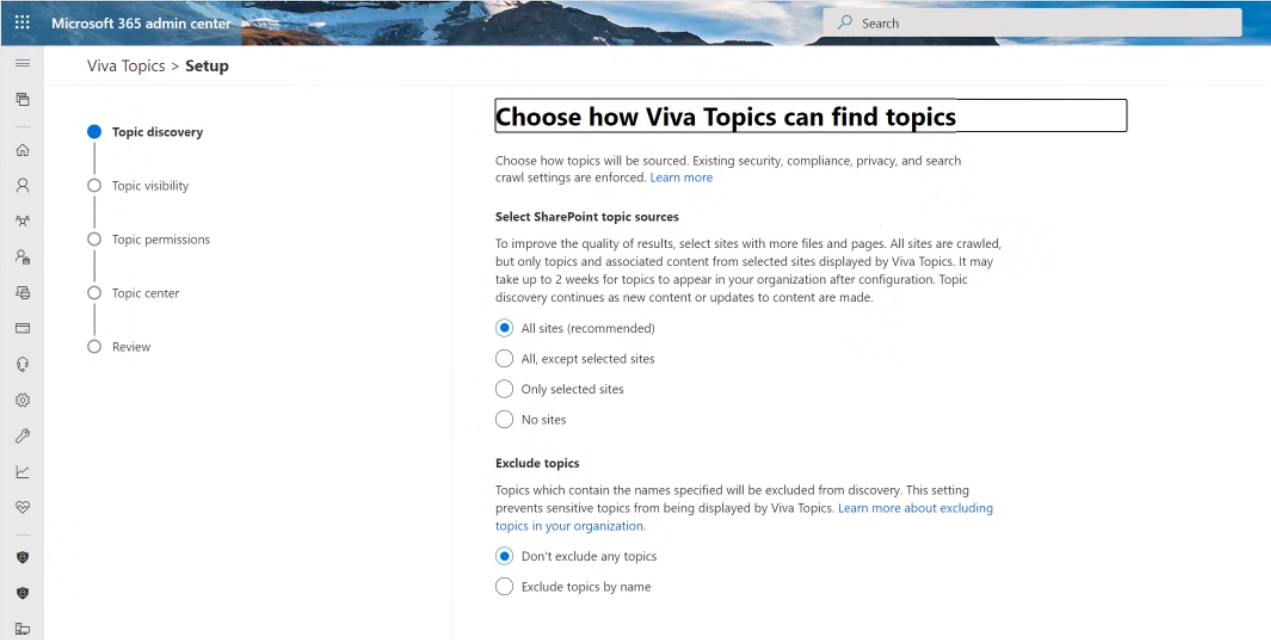Open the Health heartbeat icon
1271x640 pixels.
(22, 507)
